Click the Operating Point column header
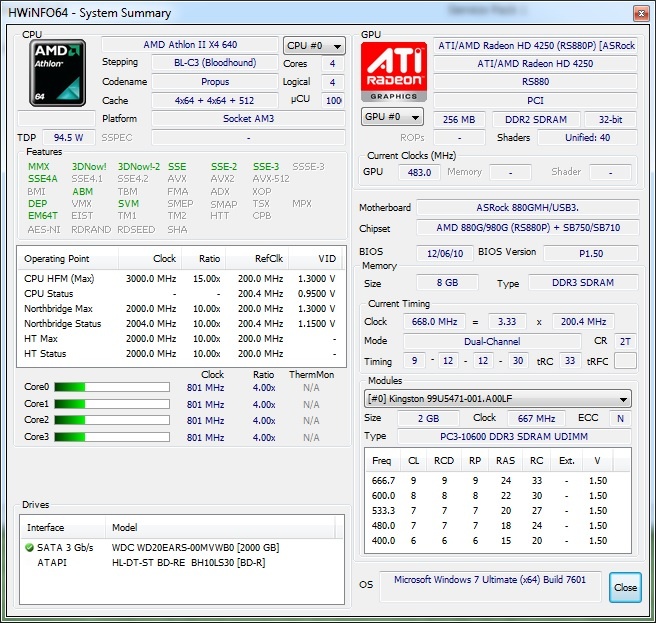Viewport: 656px width, 623px height. [68, 259]
